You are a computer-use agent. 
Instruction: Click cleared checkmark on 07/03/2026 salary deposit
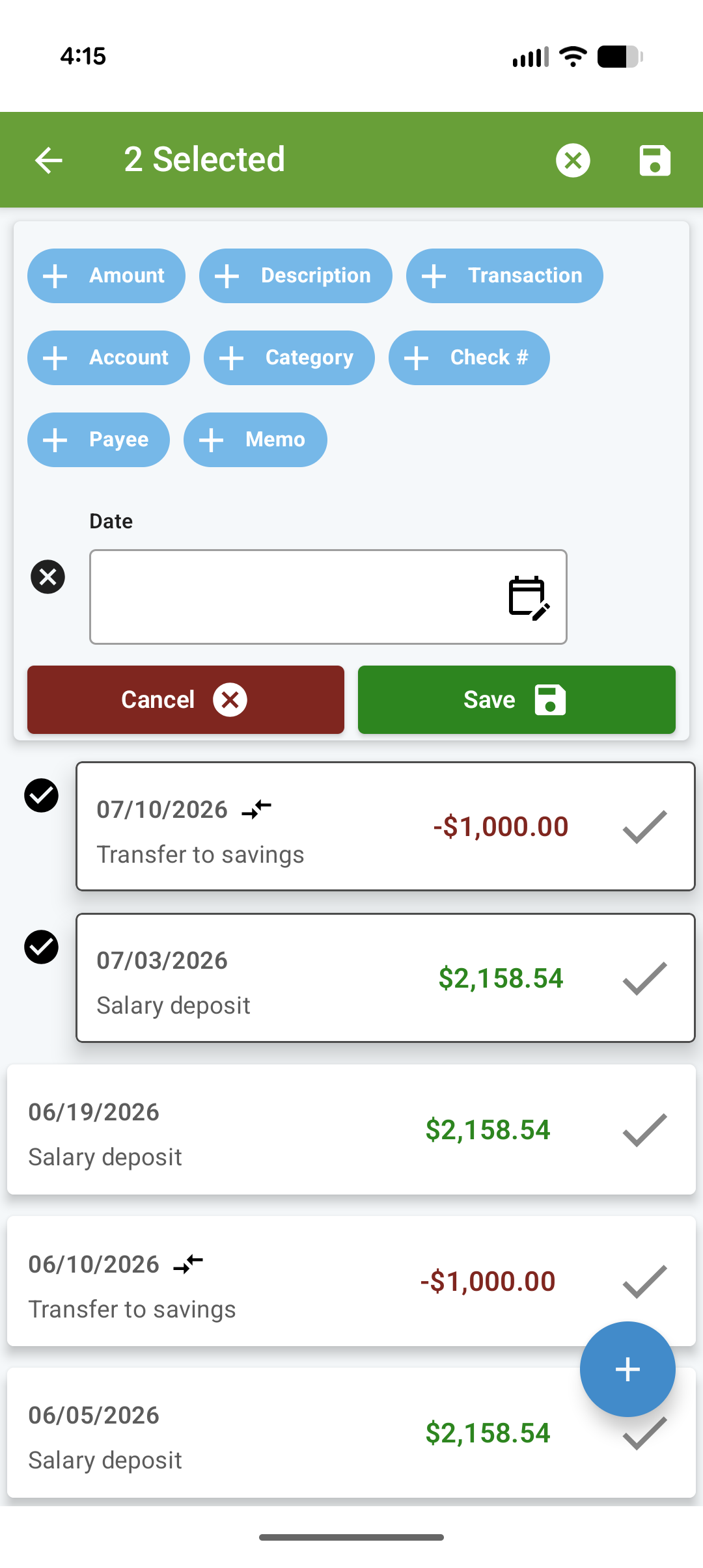point(644,978)
